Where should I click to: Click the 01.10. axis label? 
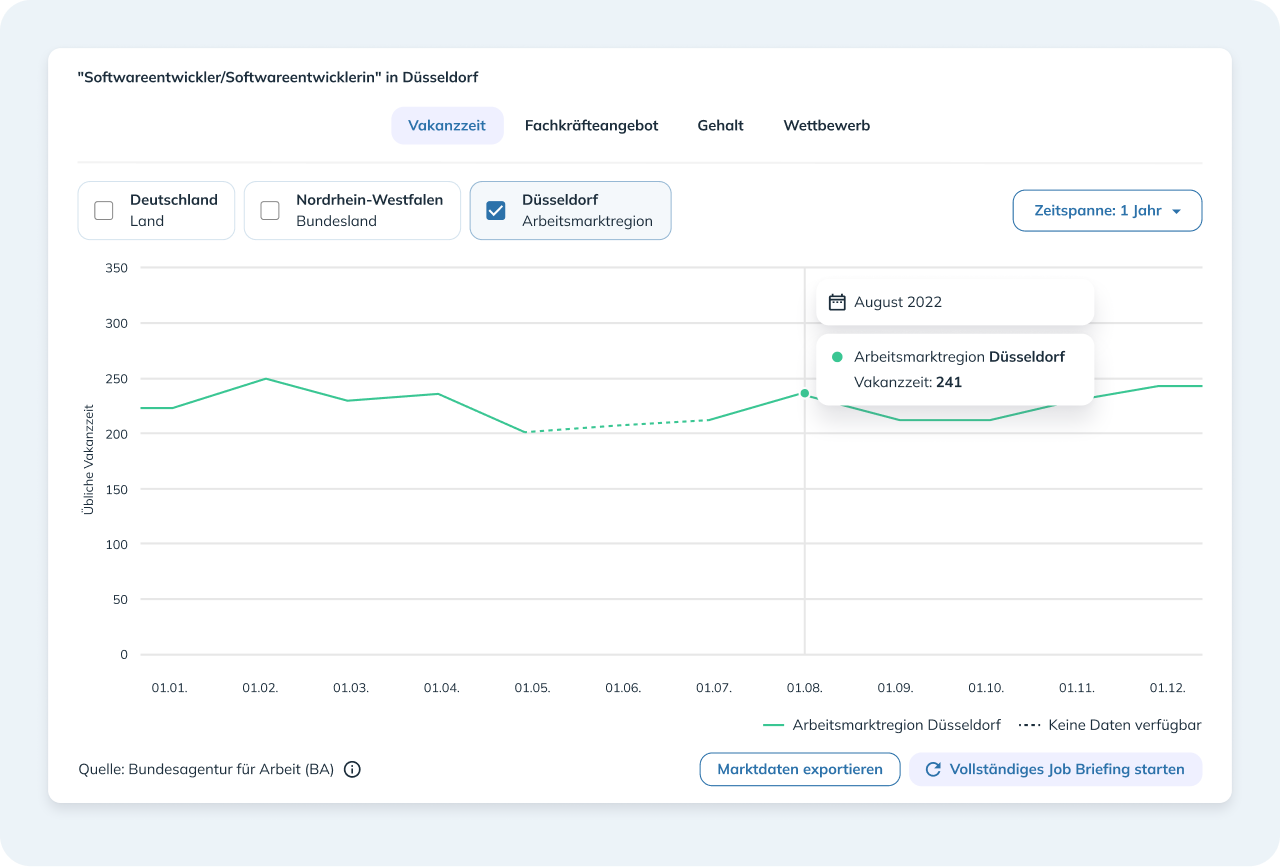986,688
